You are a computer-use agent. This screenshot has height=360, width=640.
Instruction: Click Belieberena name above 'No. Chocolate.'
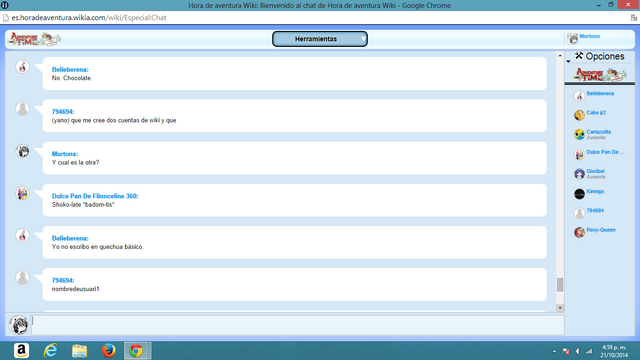(70, 70)
